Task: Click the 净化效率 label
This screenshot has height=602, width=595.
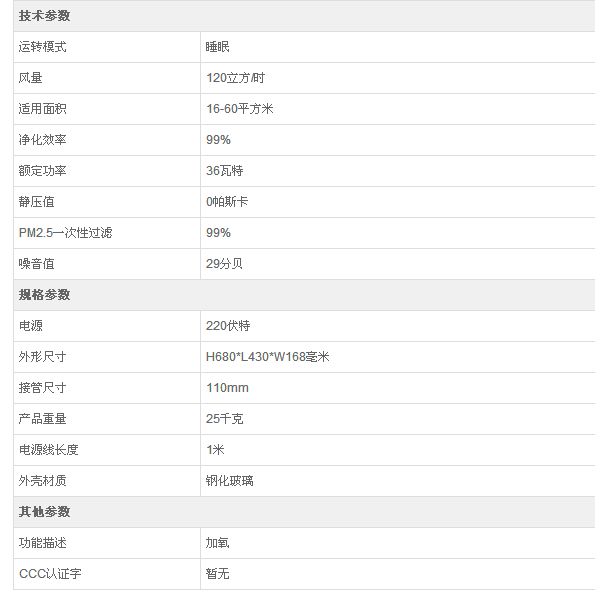Action: pyautogui.click(x=43, y=140)
